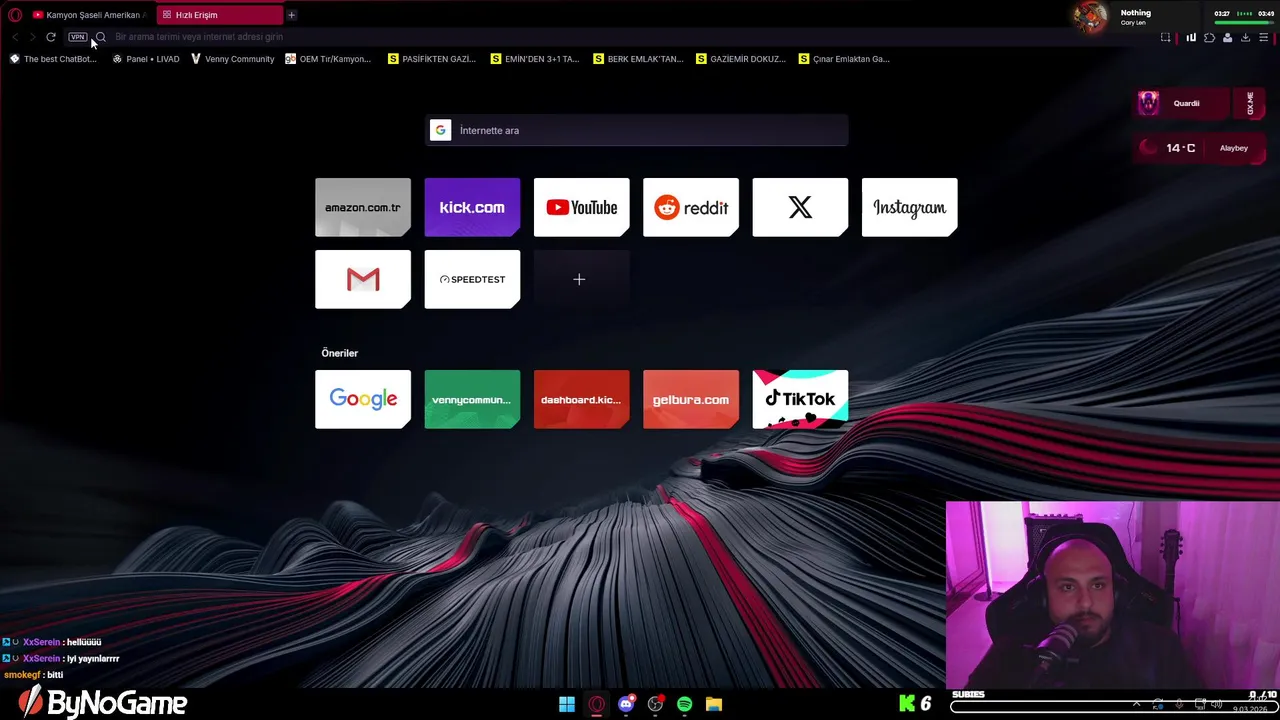
Task: Open PASİFİKTEN GAZİ bookmark
Action: [432, 59]
